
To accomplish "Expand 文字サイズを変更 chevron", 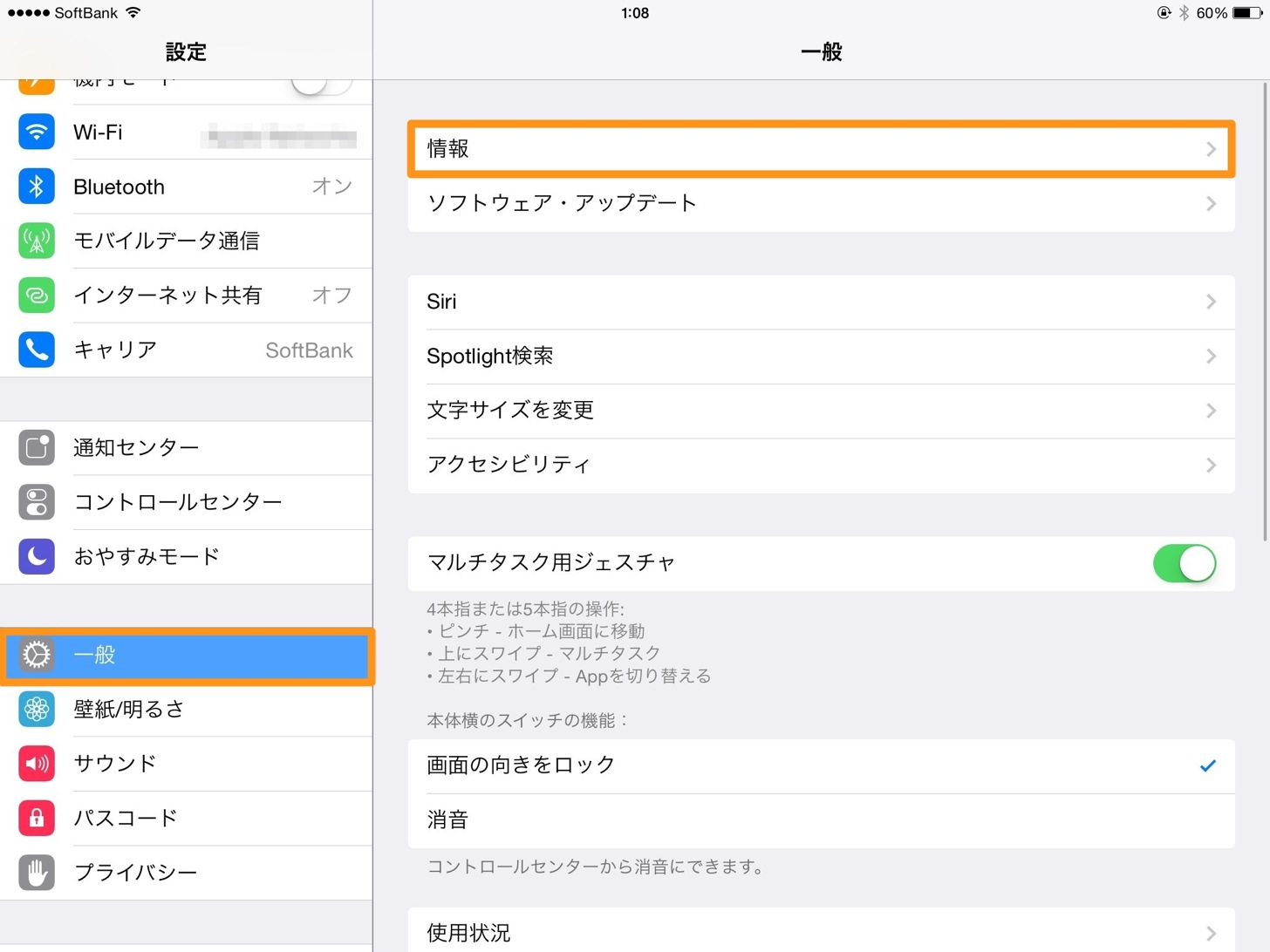I will coord(1211,411).
